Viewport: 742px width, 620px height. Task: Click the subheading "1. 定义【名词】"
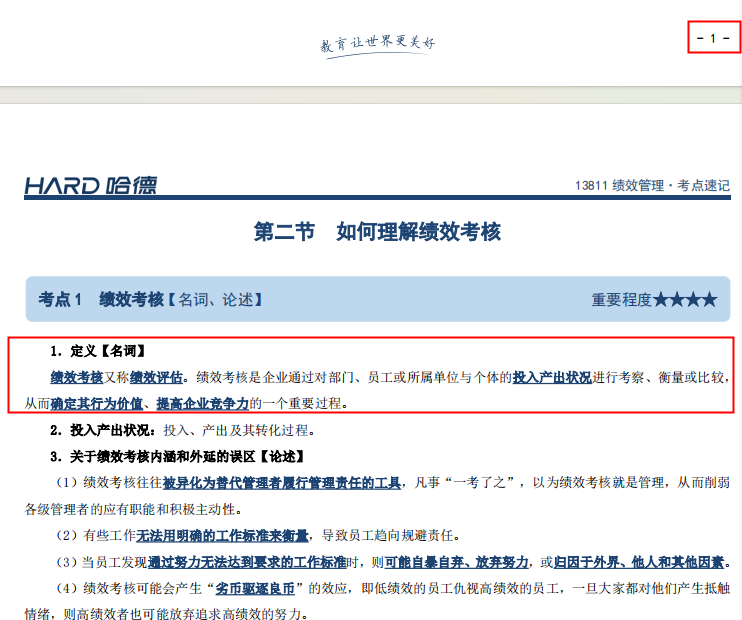pyautogui.click(x=98, y=351)
